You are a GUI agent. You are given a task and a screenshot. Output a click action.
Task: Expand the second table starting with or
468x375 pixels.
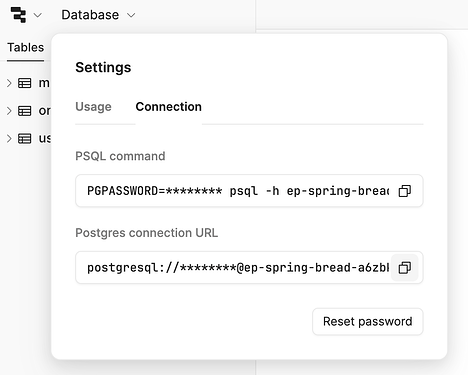(9, 111)
